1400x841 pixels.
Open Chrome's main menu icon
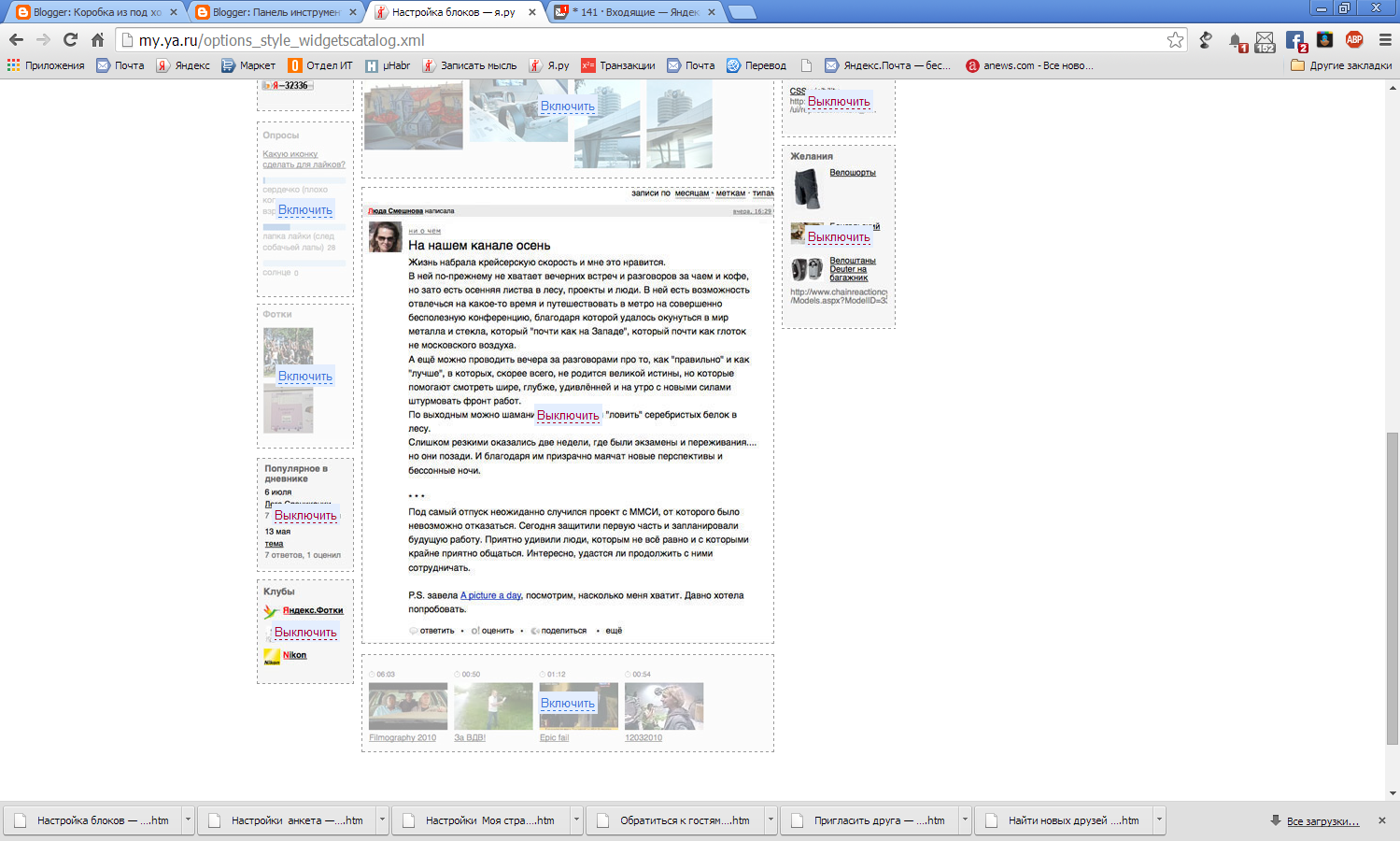pos(1385,39)
